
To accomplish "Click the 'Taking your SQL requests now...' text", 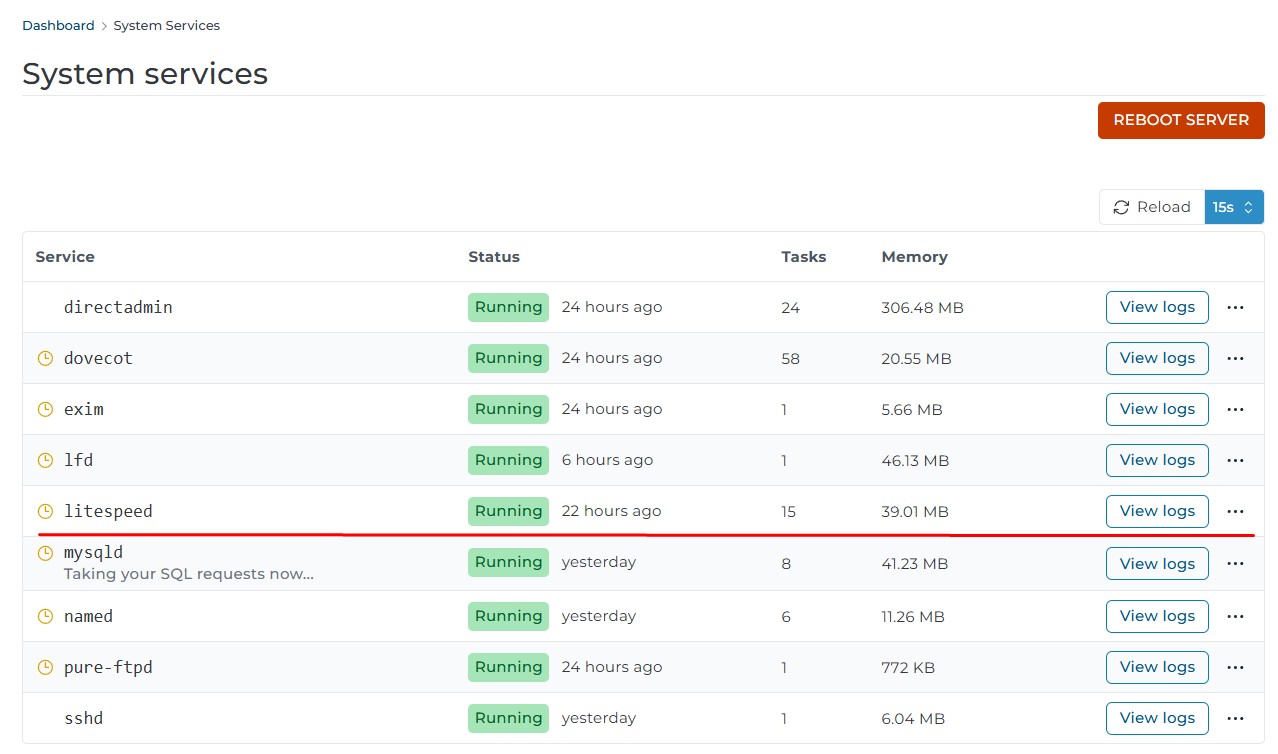I will tap(189, 574).
